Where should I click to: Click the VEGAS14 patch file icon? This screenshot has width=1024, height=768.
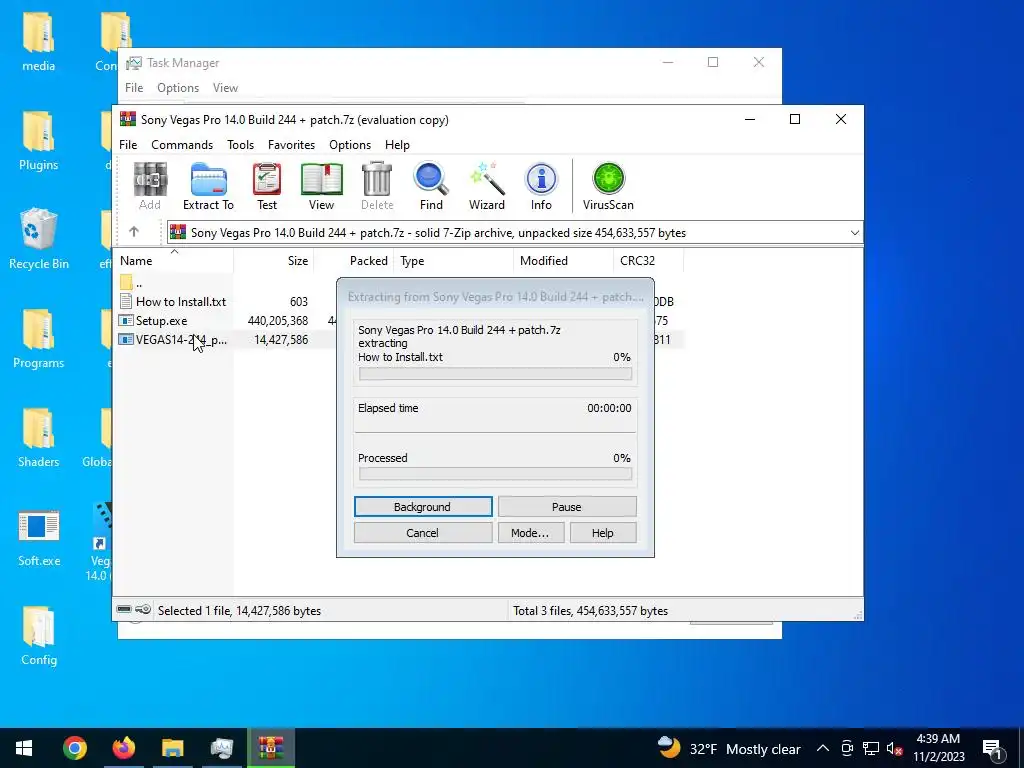[x=126, y=340]
